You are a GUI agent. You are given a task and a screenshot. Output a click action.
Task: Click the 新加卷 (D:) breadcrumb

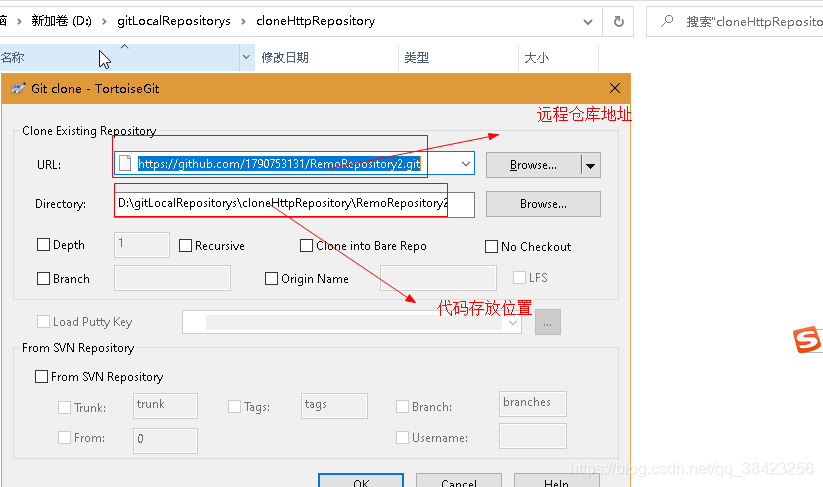(x=61, y=21)
